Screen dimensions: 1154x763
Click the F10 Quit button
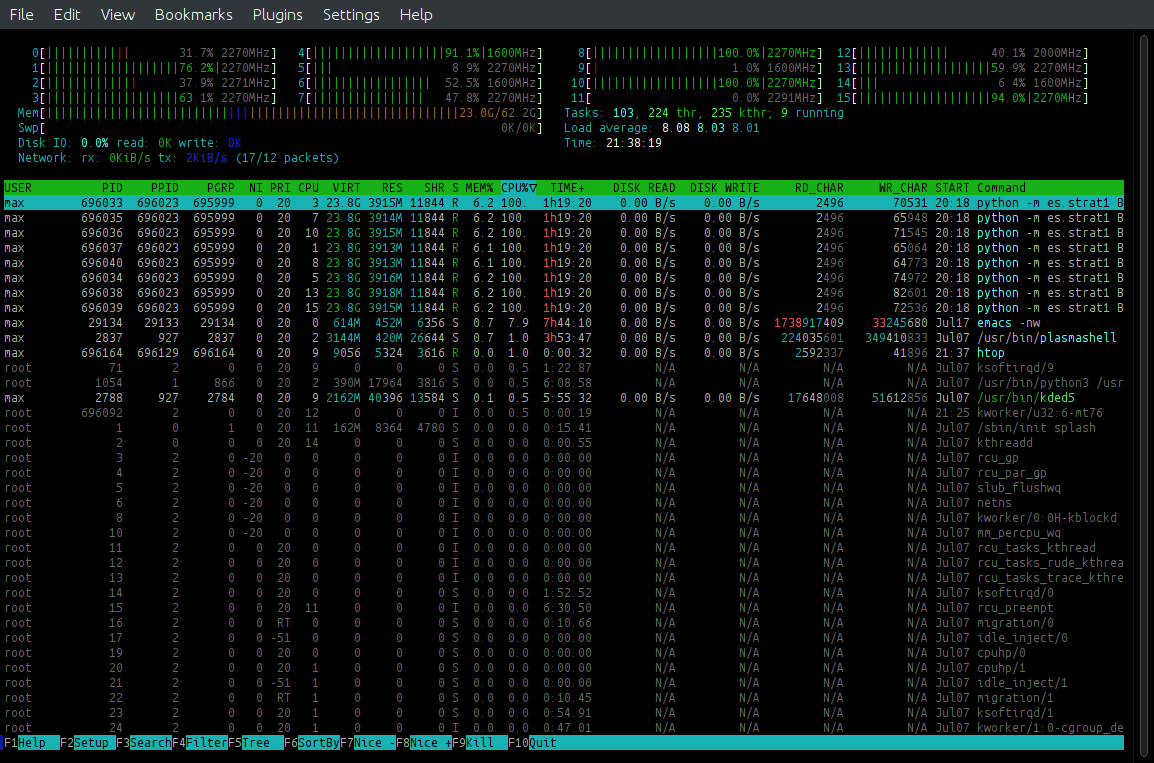(542, 743)
